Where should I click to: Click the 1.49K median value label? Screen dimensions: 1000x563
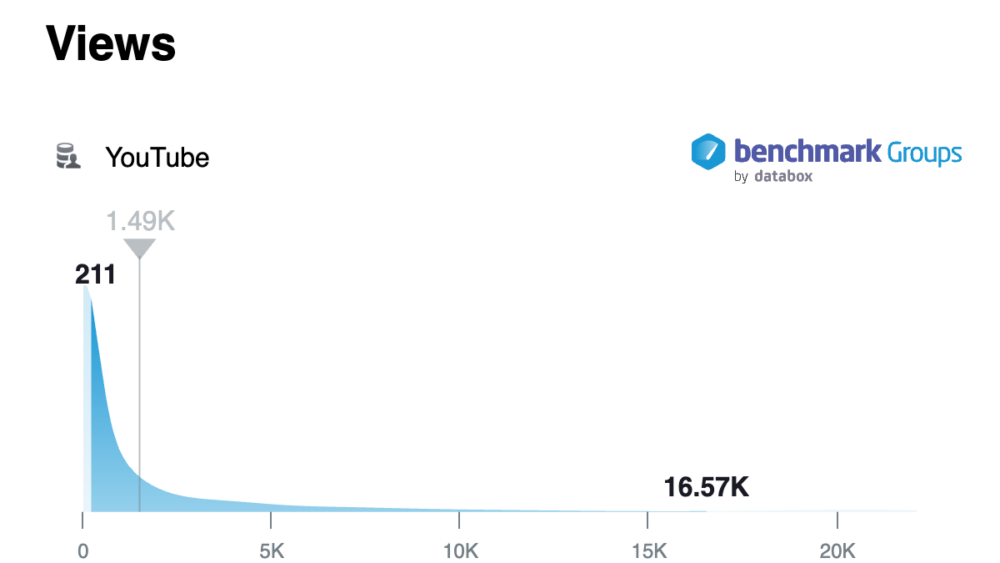pos(140,221)
